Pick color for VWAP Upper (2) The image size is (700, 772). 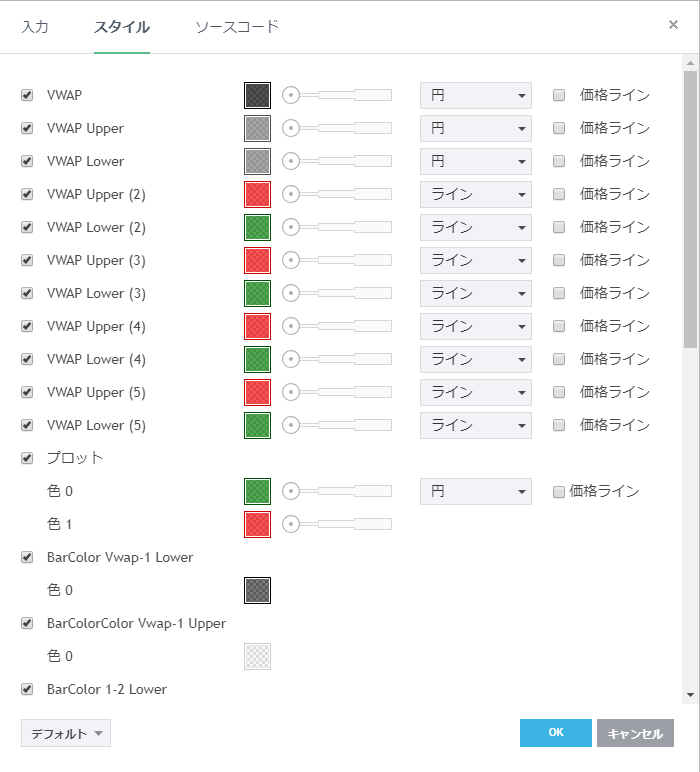click(x=257, y=194)
